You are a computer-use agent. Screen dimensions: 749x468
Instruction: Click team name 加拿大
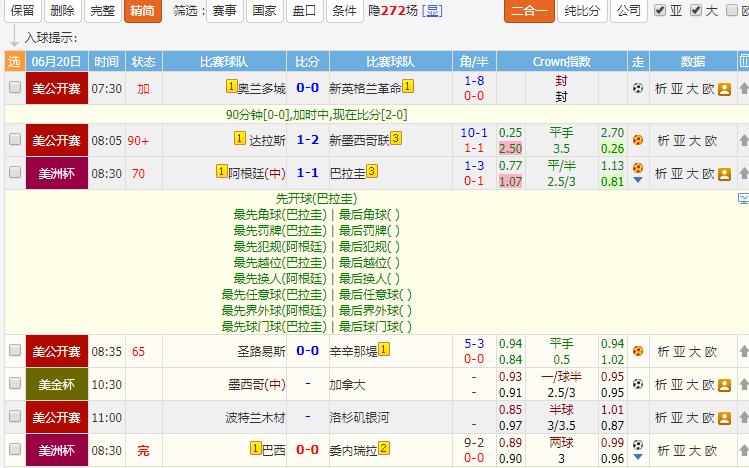(347, 384)
